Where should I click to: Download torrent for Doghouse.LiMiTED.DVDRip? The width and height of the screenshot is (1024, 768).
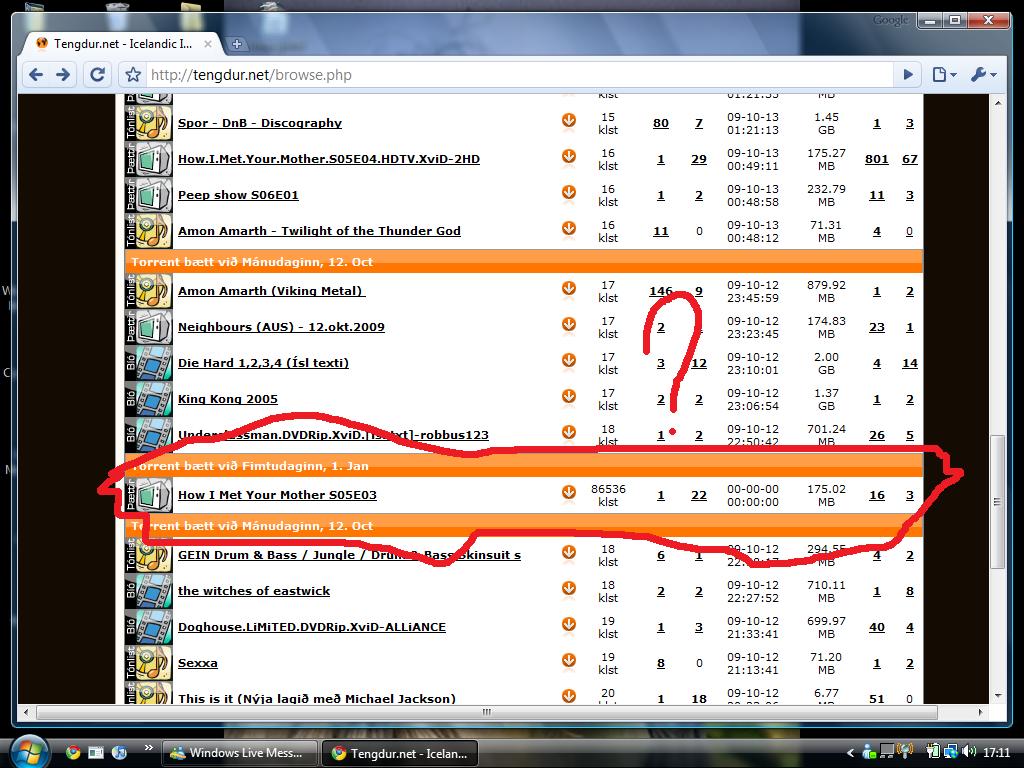[569, 624]
